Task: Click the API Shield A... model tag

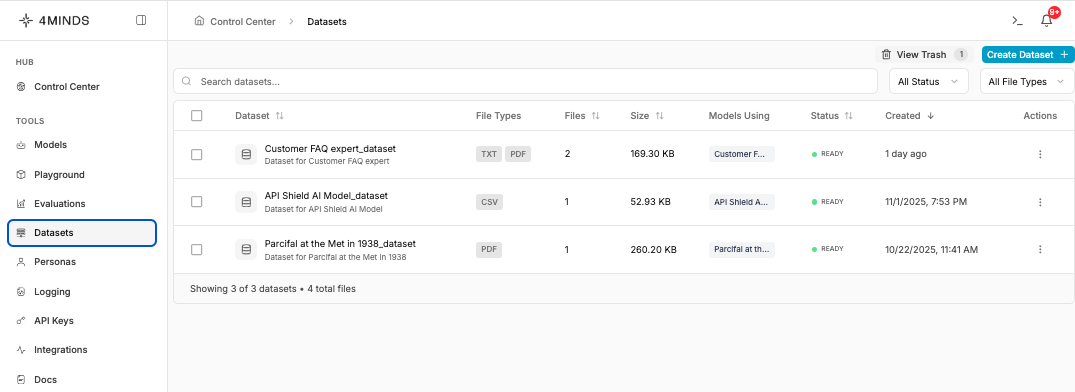Action: click(x=742, y=202)
